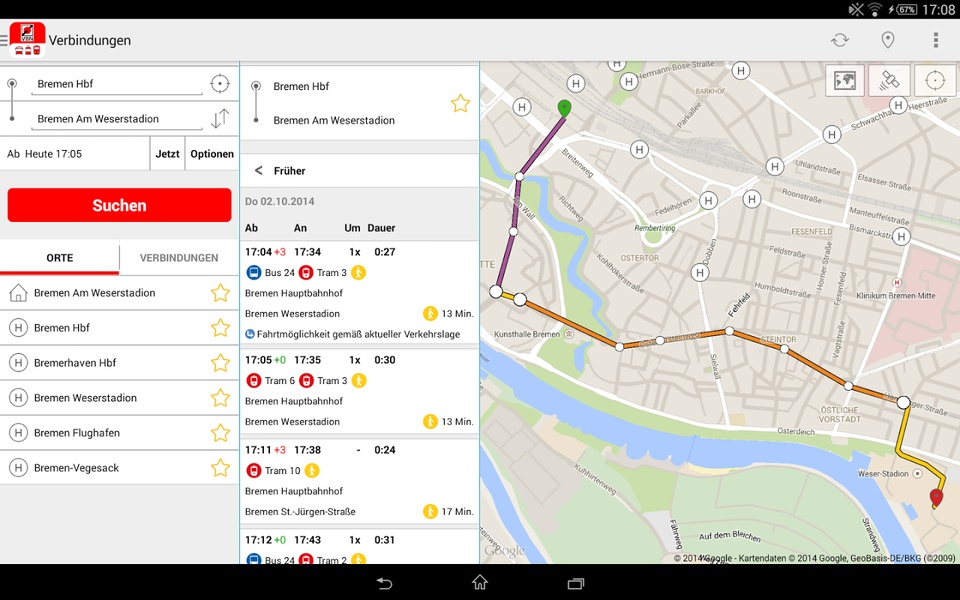Tap the VBN app logo
Screen dimensions: 960x600
(x=28, y=40)
